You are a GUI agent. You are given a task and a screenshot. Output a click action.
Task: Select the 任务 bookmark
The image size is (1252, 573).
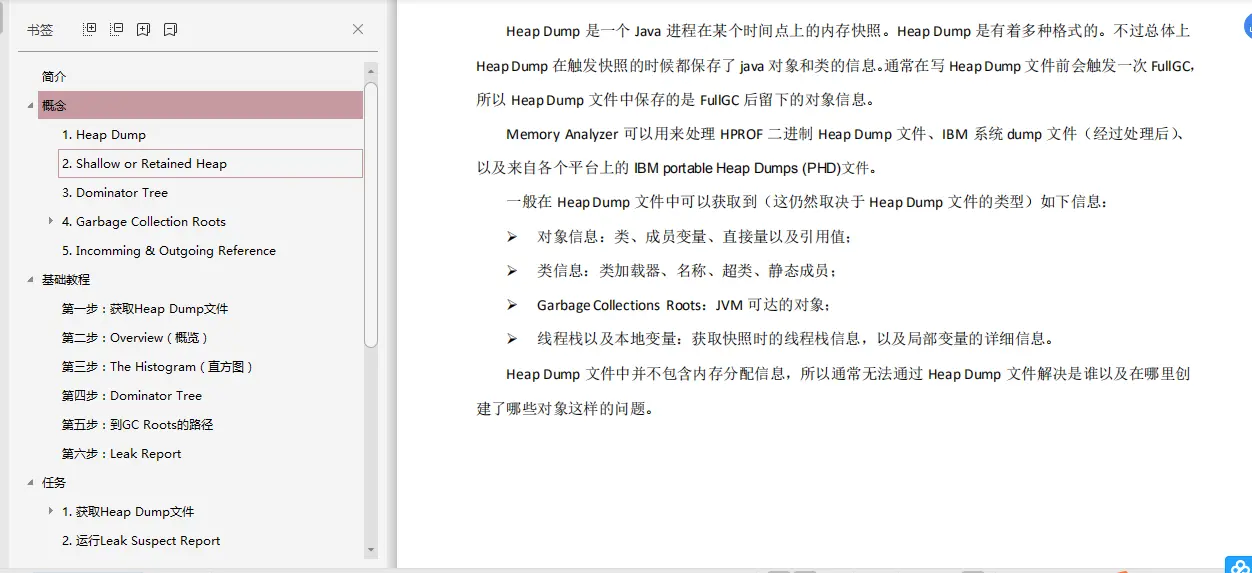54,483
